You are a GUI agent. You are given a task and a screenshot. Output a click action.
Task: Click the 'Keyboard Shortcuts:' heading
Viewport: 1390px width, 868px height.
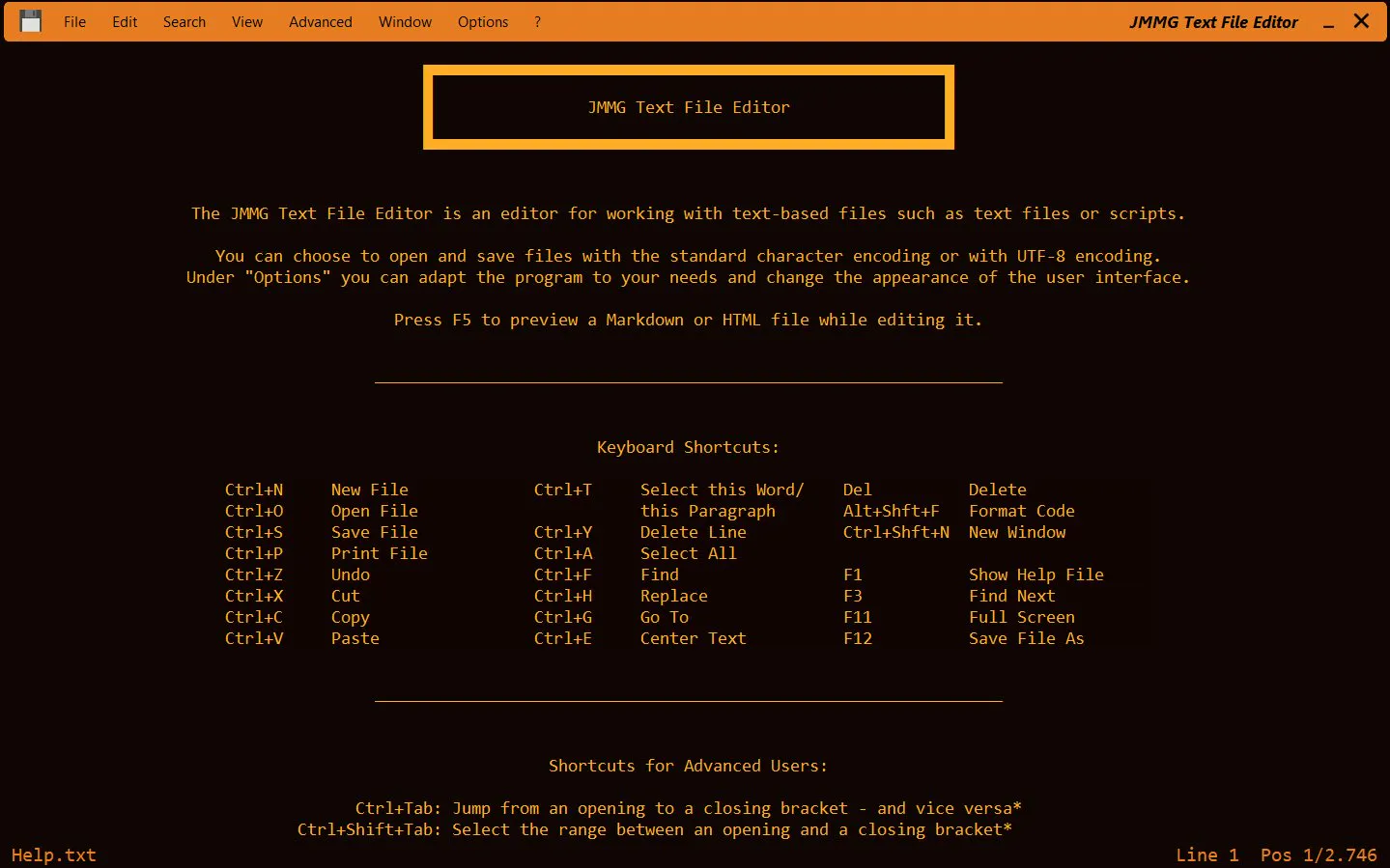[x=688, y=447]
